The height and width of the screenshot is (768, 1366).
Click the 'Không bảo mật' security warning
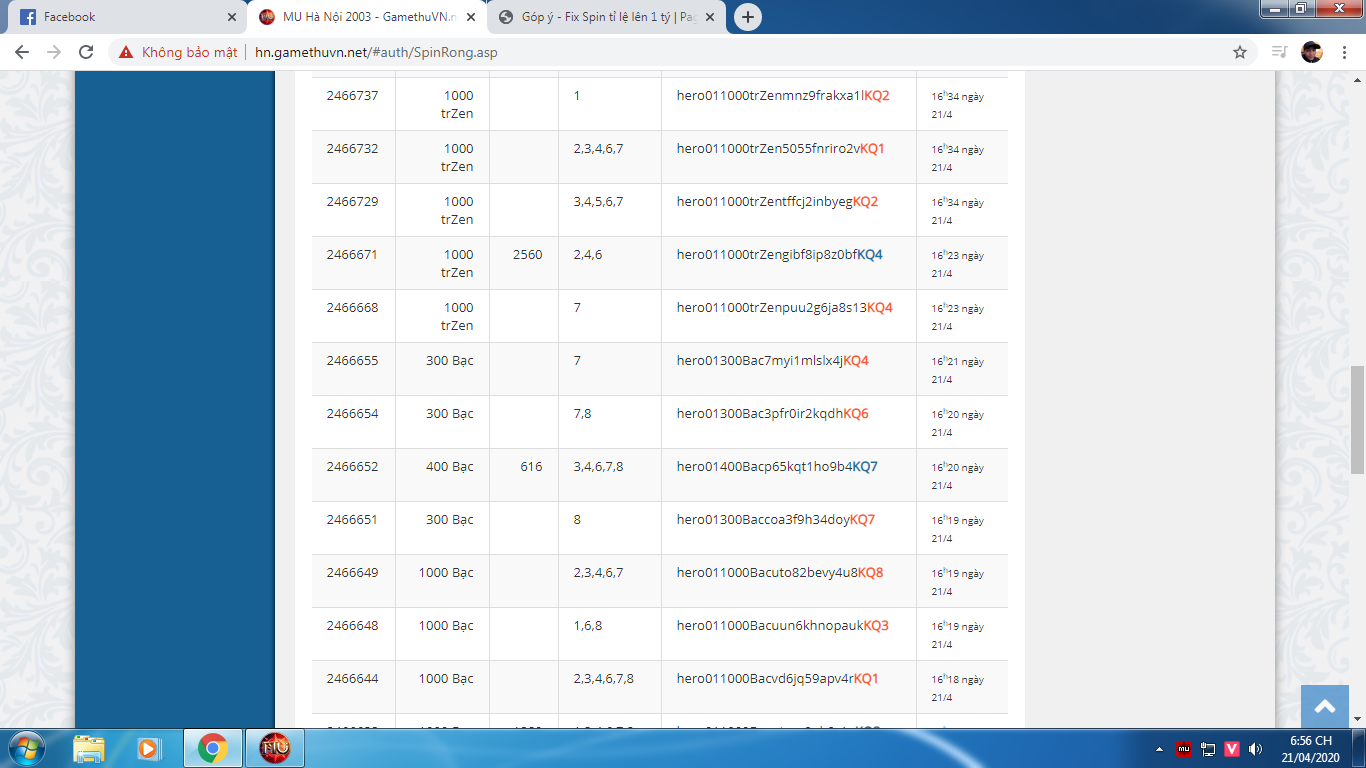tap(178, 52)
